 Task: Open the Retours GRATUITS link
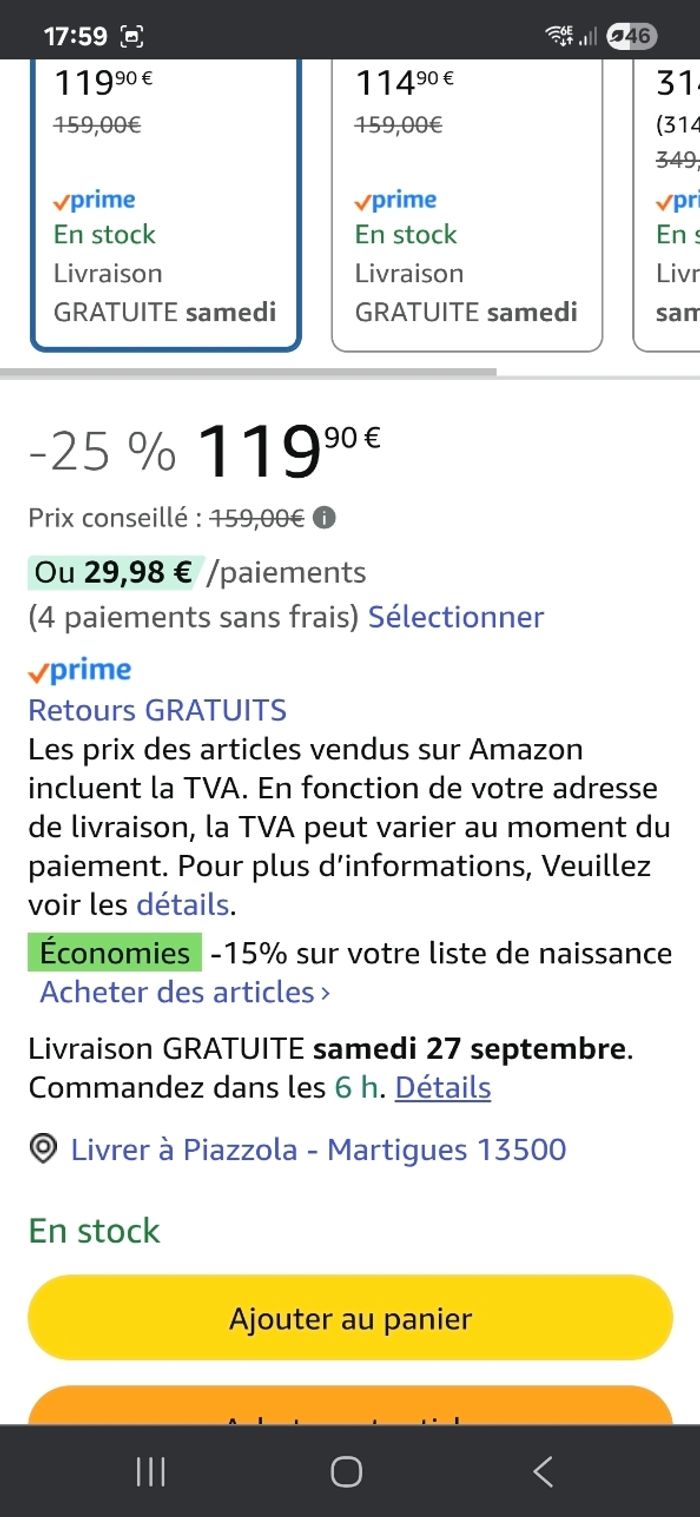pyautogui.click(x=157, y=710)
